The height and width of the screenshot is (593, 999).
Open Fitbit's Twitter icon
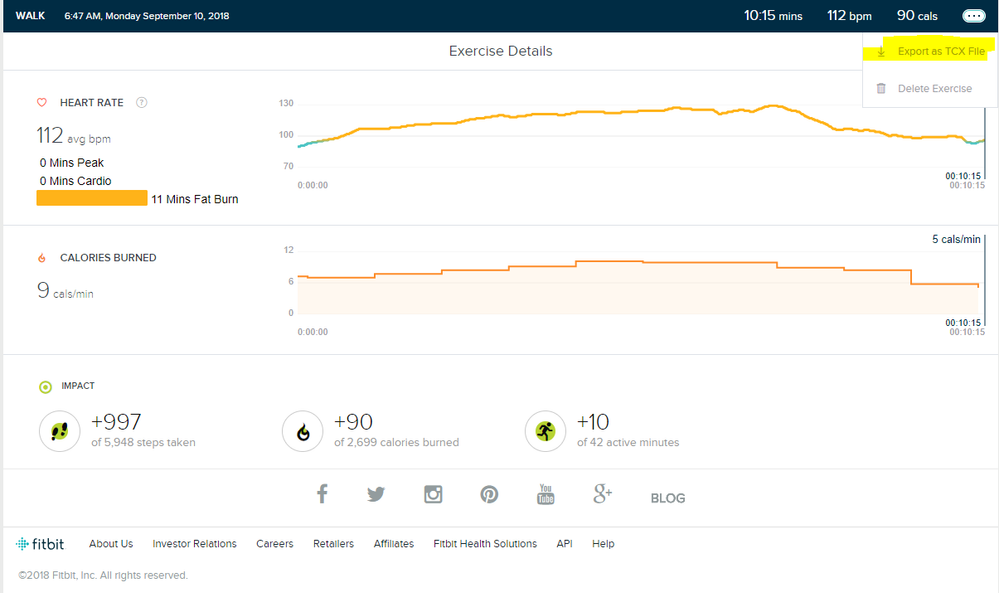(x=376, y=494)
